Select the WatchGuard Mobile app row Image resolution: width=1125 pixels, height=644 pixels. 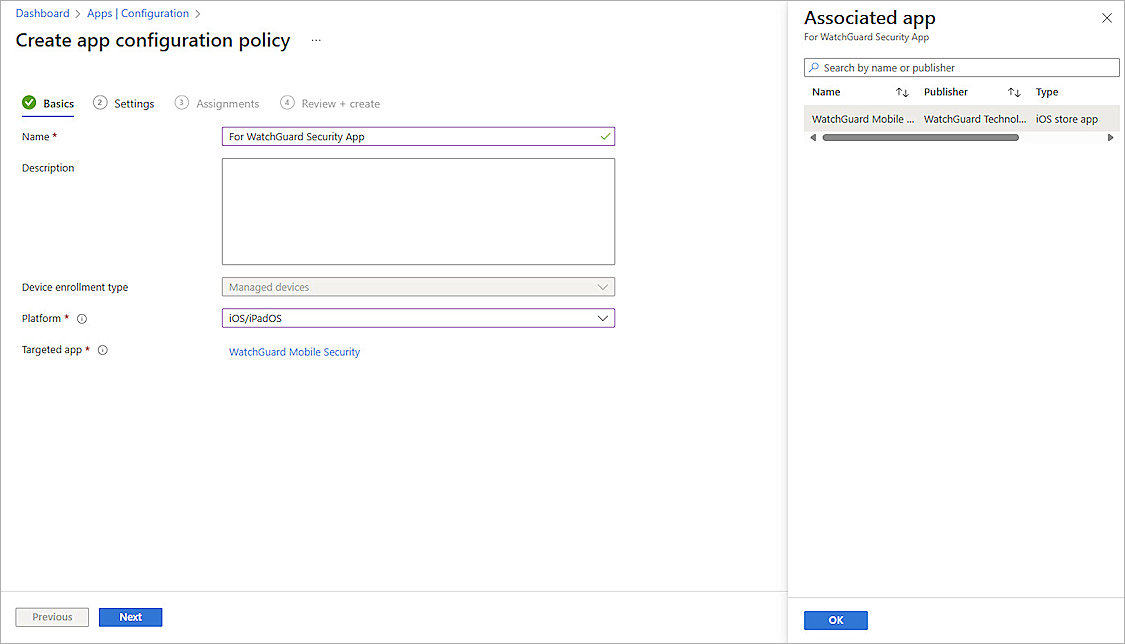[x=961, y=119]
